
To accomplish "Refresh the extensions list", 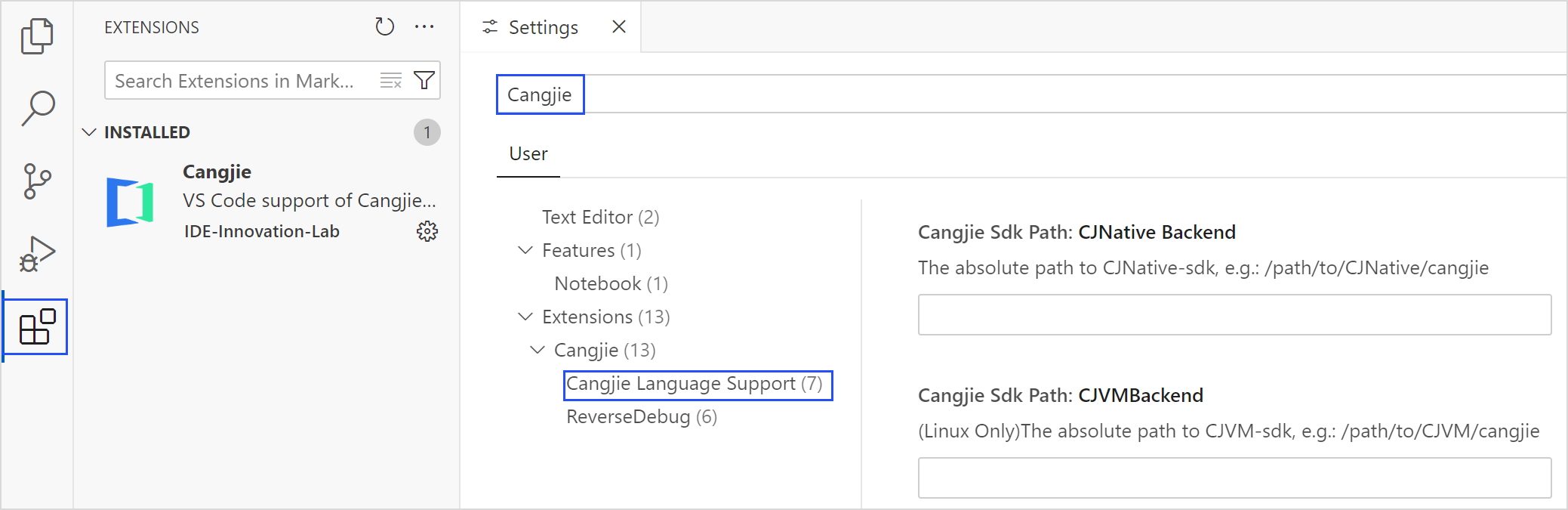I will point(384,27).
